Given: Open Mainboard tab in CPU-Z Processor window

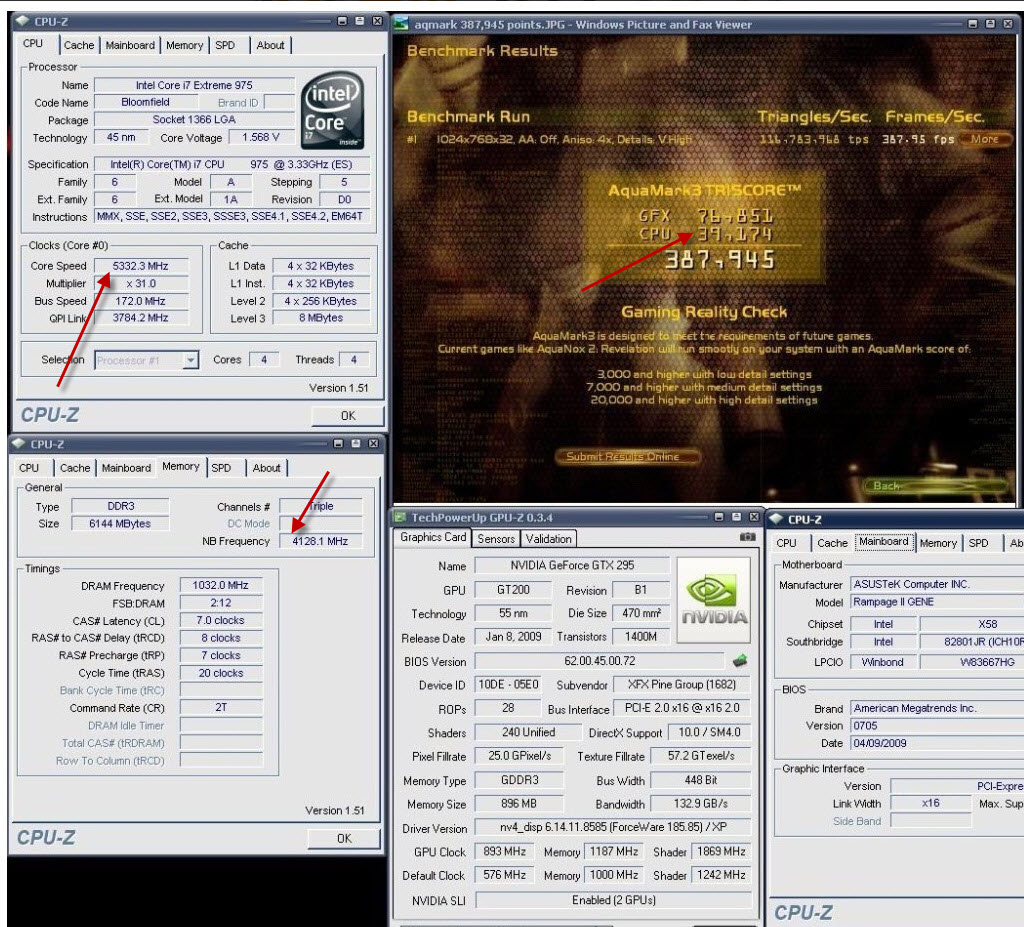Looking at the screenshot, I should [130, 45].
